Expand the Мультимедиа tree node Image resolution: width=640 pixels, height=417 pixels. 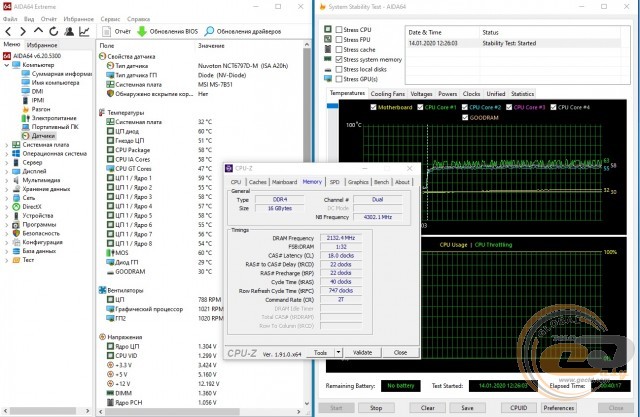pos(7,180)
